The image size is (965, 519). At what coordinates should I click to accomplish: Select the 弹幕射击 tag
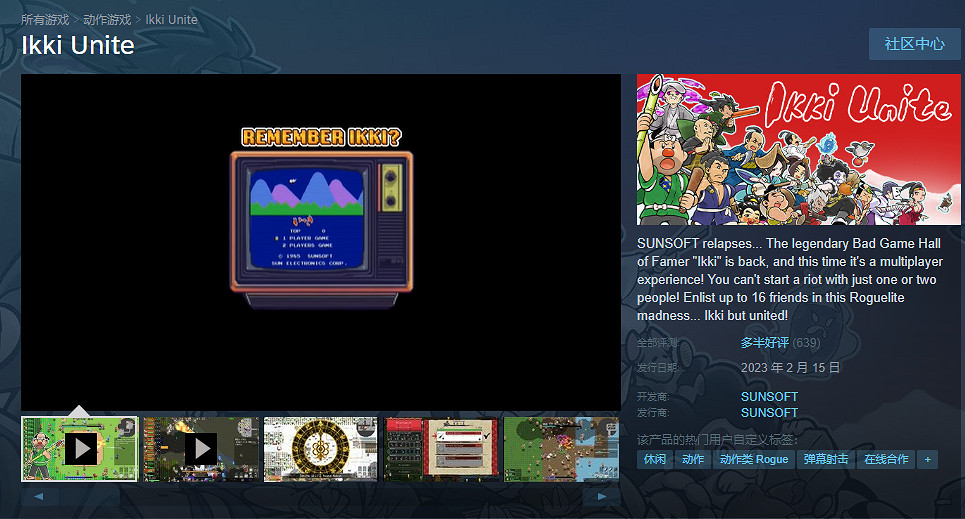pos(826,459)
